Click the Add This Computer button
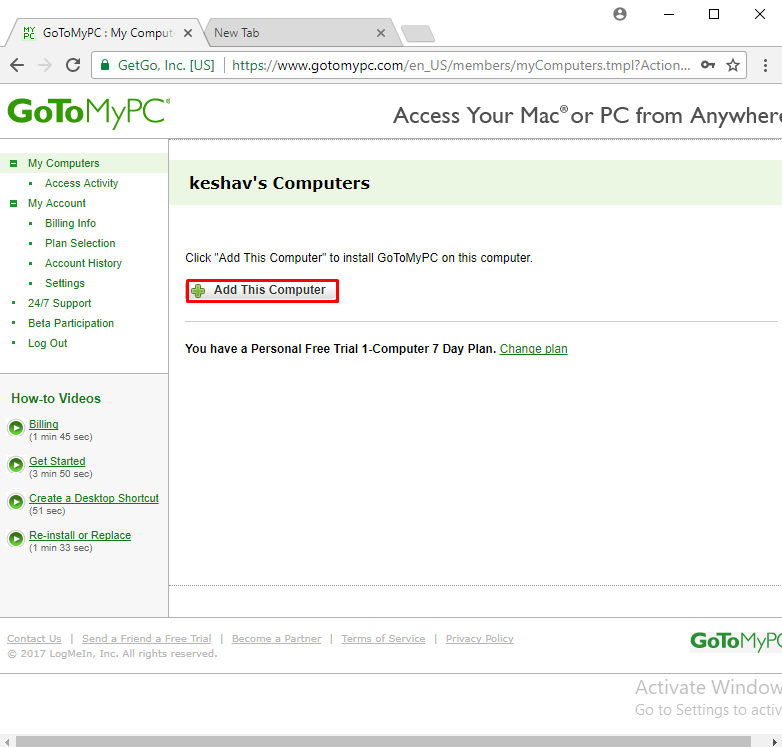782x747 pixels. click(262, 291)
